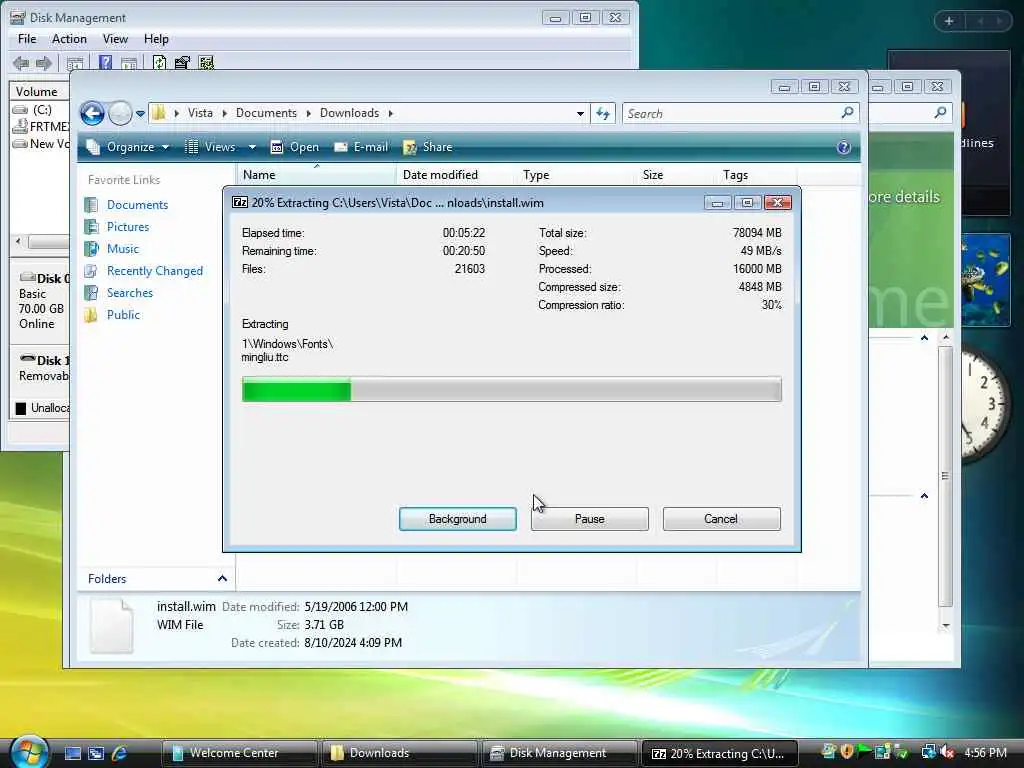The image size is (1024, 768).
Task: Open View menu in Disk Management
Action: point(115,39)
